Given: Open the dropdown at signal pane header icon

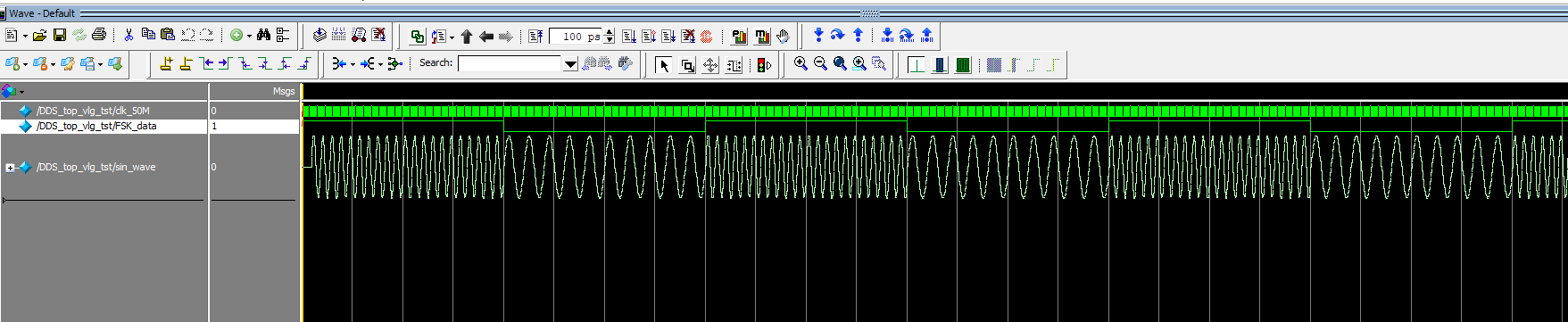Looking at the screenshot, I should (x=21, y=92).
